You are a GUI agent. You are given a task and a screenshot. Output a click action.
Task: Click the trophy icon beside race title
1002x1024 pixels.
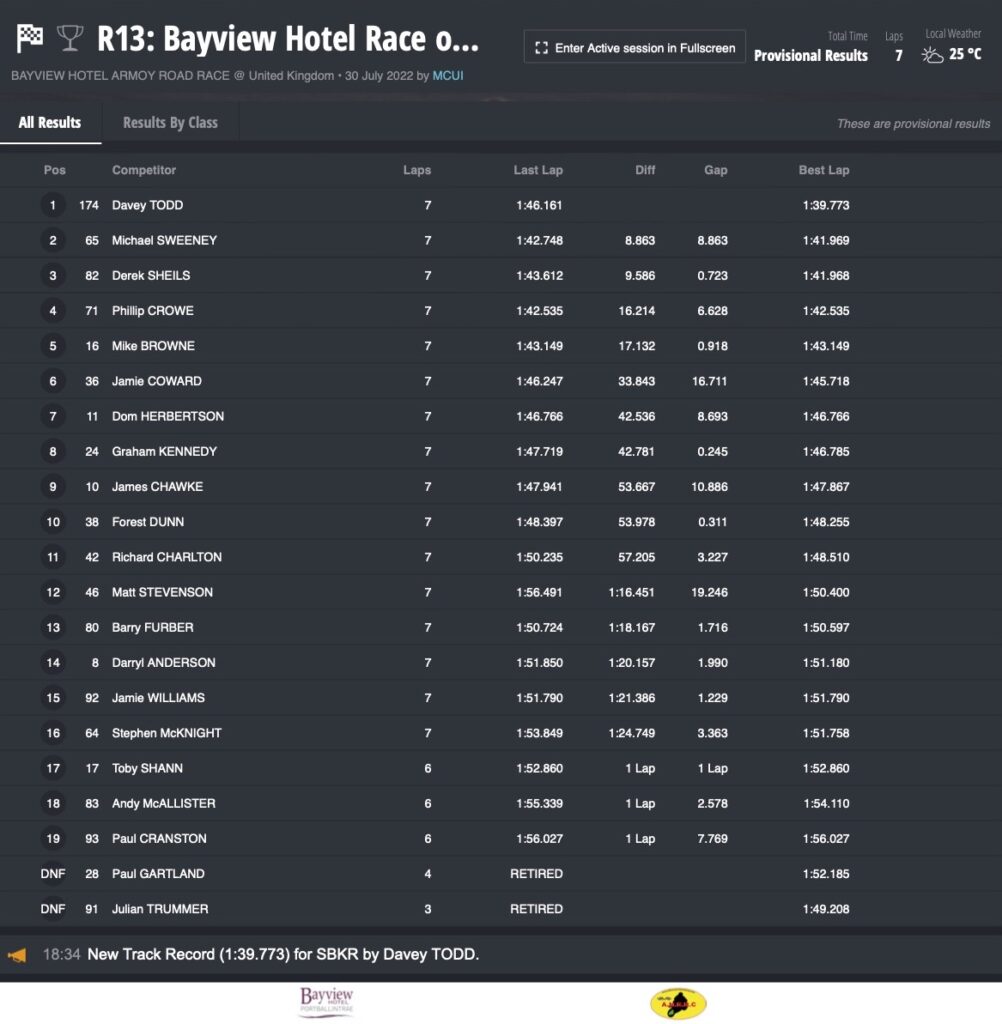point(70,38)
